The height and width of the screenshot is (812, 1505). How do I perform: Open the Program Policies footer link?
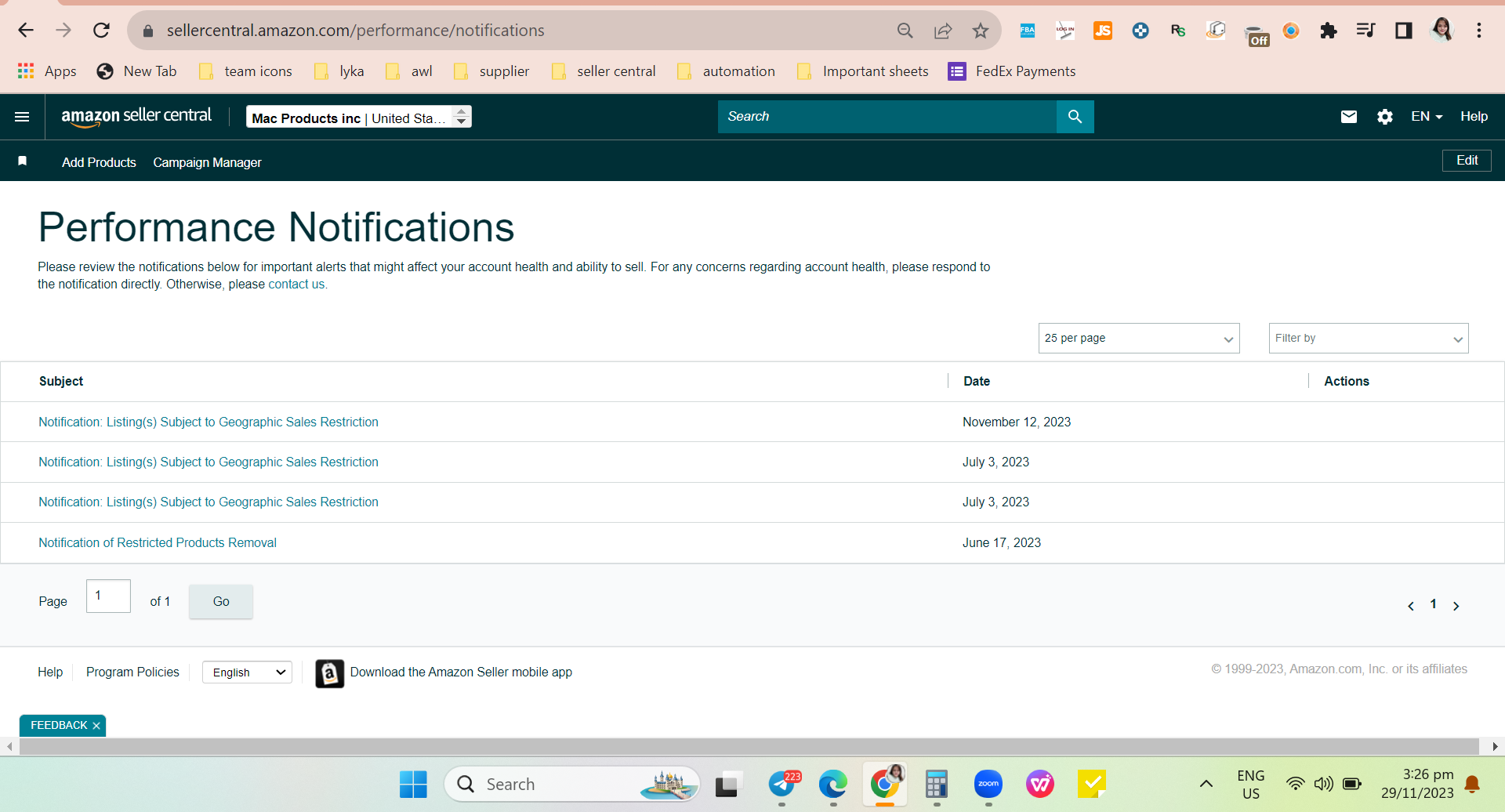click(132, 672)
